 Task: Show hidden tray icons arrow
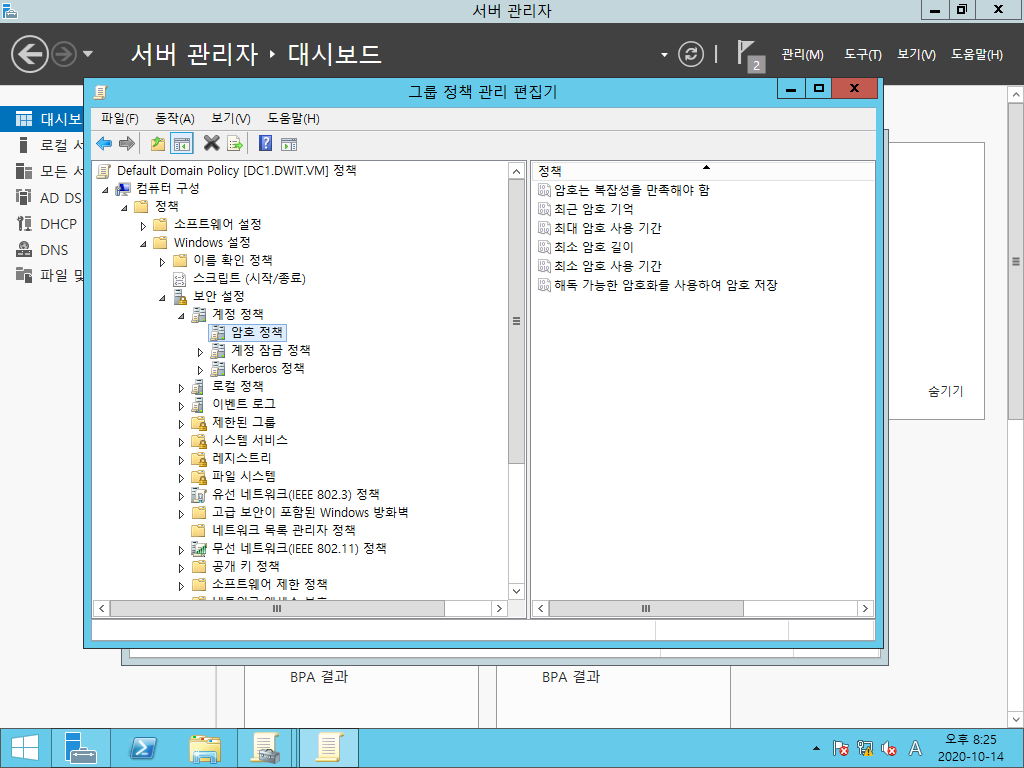[816, 748]
